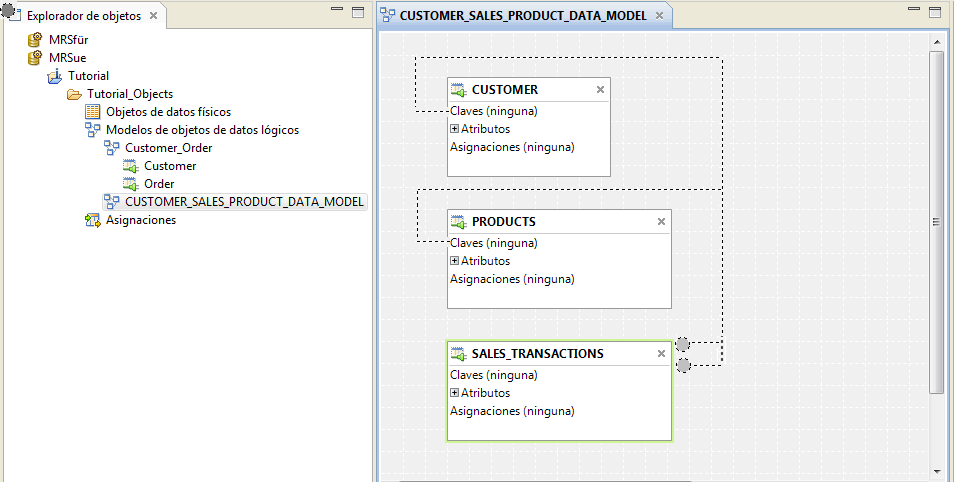Select the CUSTOMER_SALES_PRODUCT_DATA_MODEL editor tab
Viewport: 954px width, 482px height.
[523, 16]
